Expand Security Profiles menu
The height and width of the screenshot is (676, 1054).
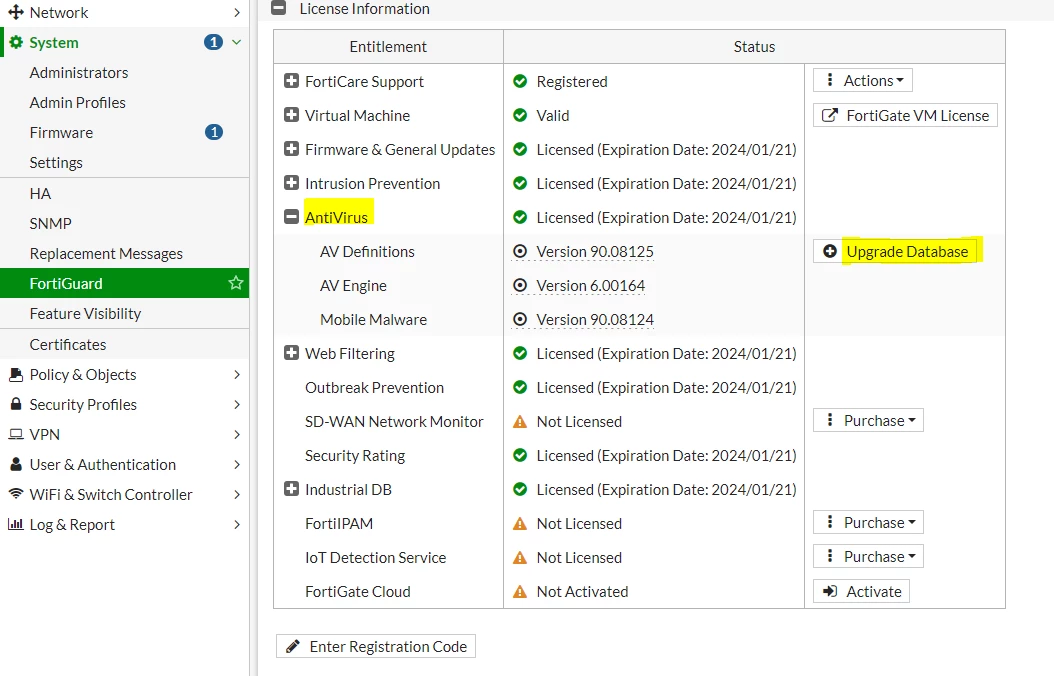coord(124,405)
